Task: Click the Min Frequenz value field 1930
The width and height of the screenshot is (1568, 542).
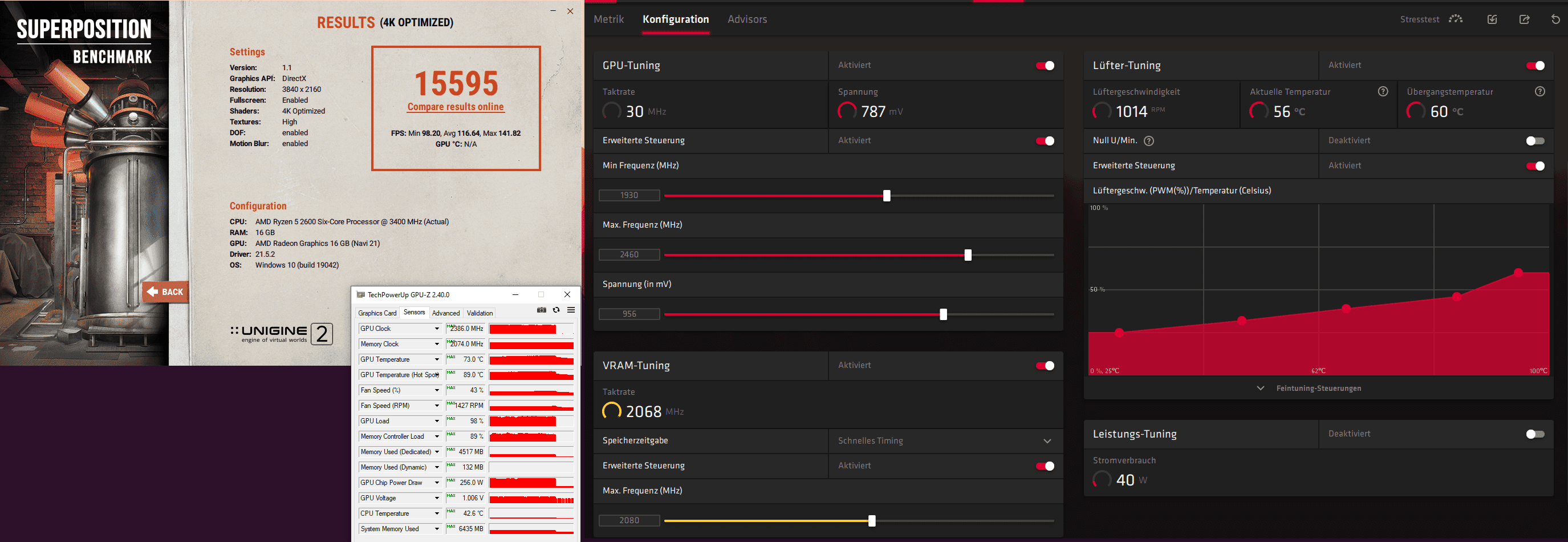Action: click(629, 196)
